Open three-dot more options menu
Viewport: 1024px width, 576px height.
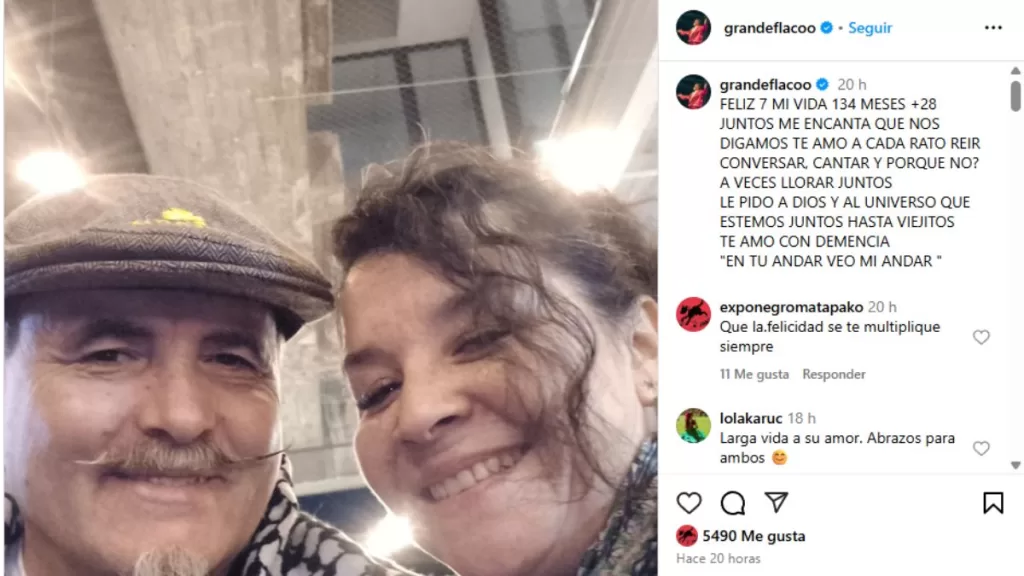pyautogui.click(x=993, y=27)
